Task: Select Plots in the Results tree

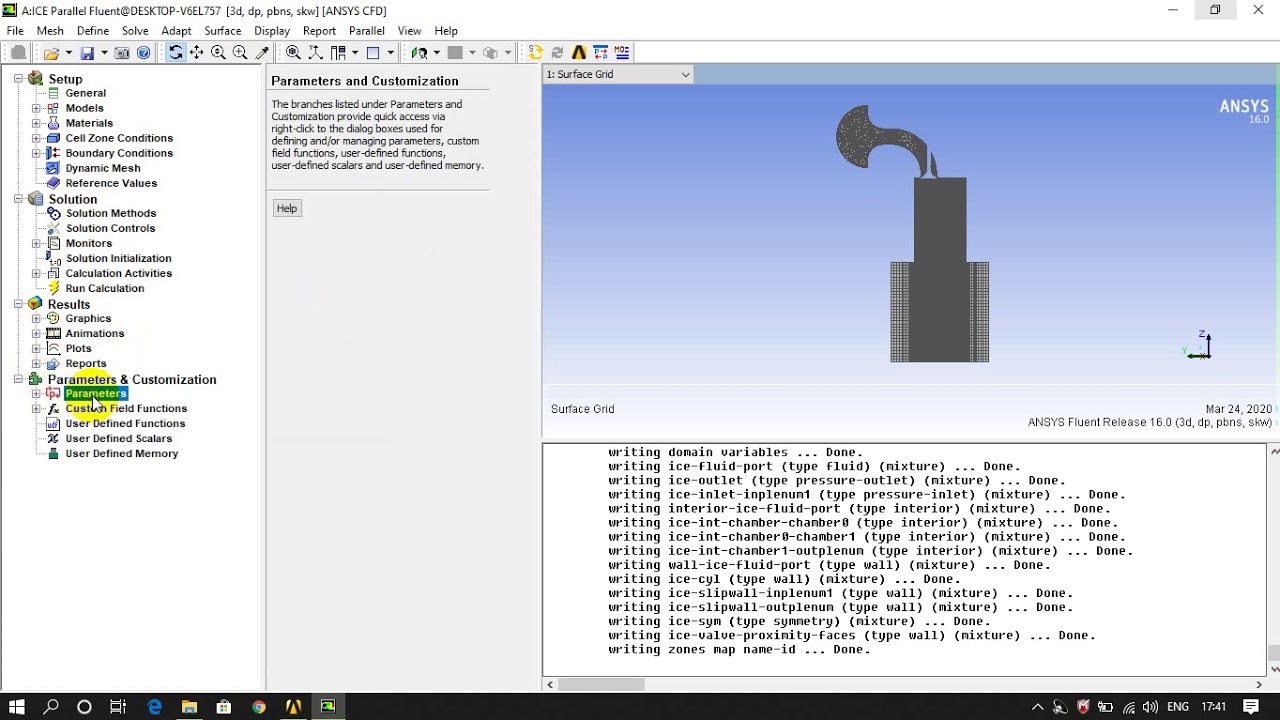Action: (78, 348)
